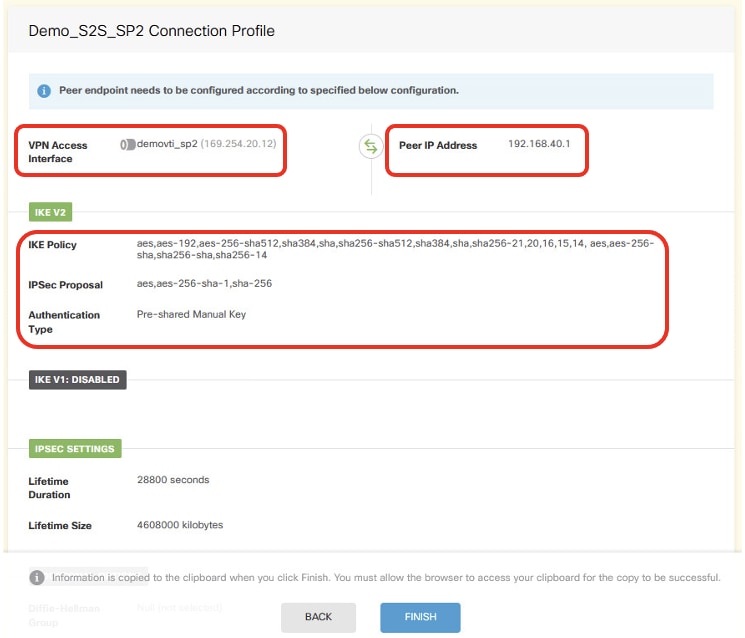
Task: Click the VPN Access Interface label
Action: (x=58, y=152)
